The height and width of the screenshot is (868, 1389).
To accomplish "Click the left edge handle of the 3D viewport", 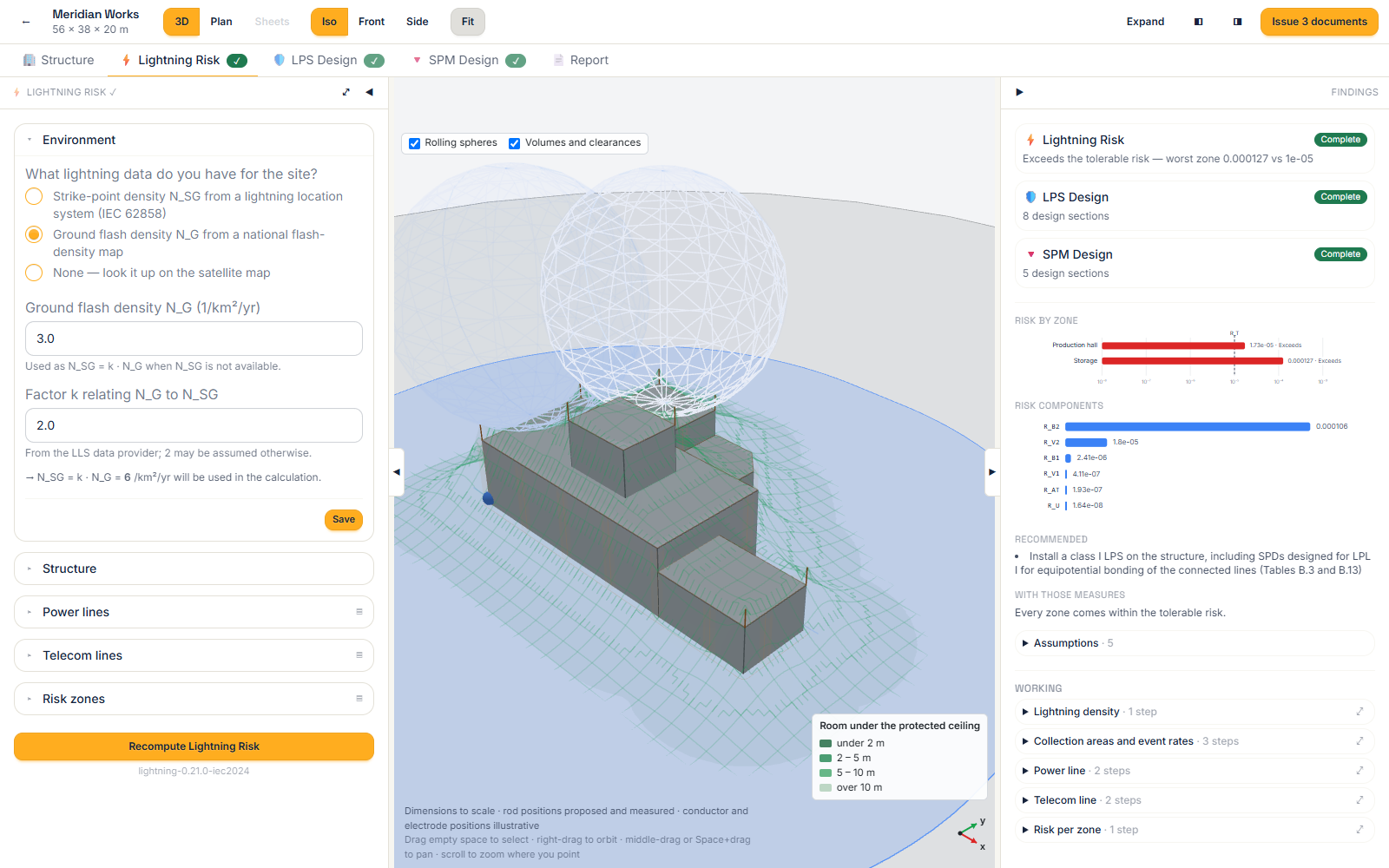I will [397, 472].
